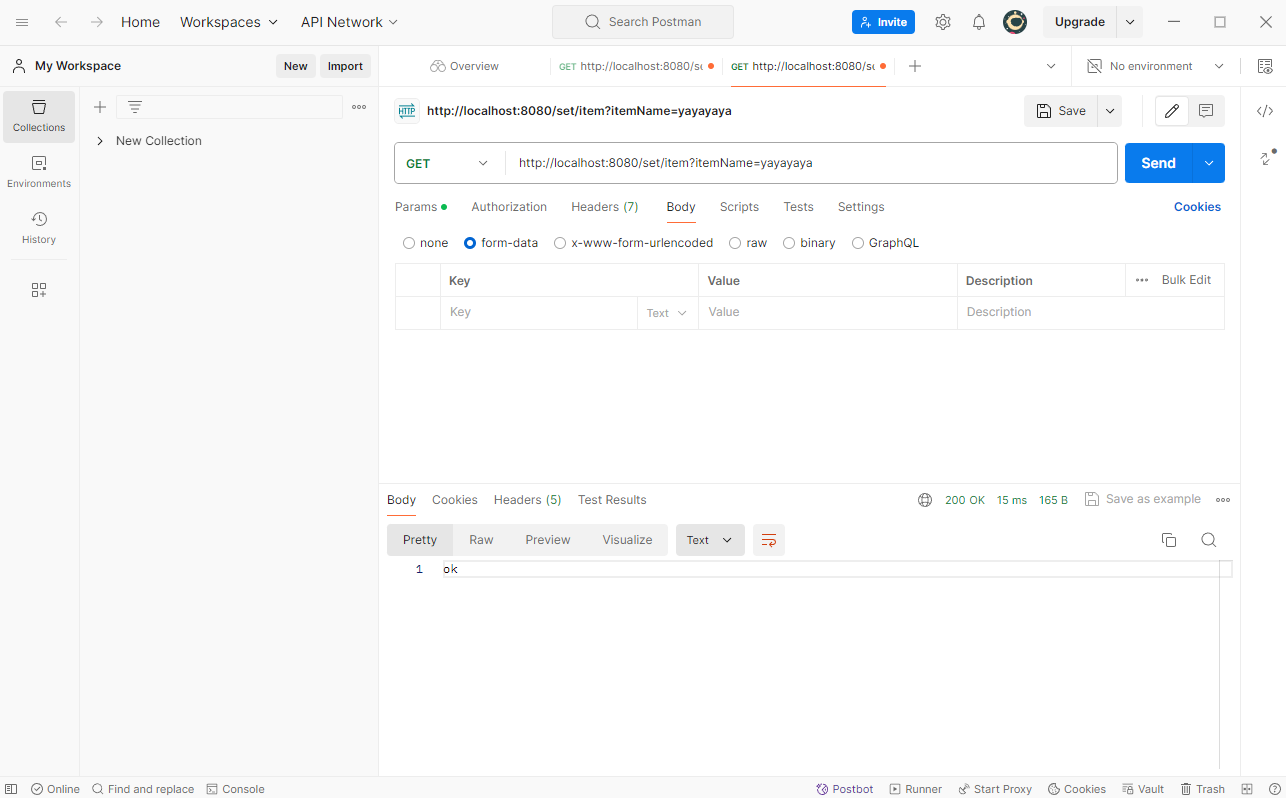Open the code snippet panel icon
This screenshot has height=798, width=1286.
[1264, 111]
